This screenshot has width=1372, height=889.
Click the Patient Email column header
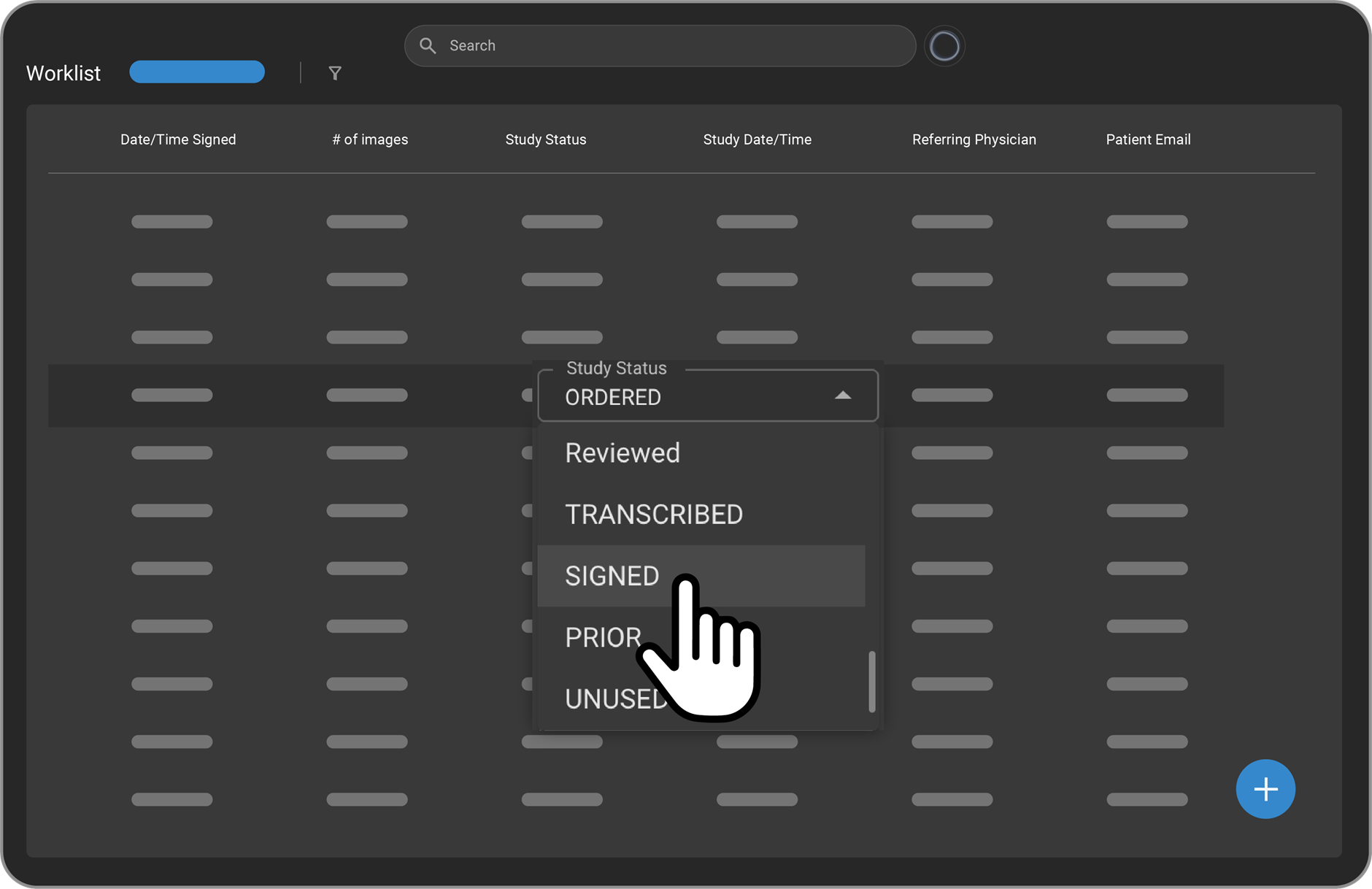tap(1148, 139)
